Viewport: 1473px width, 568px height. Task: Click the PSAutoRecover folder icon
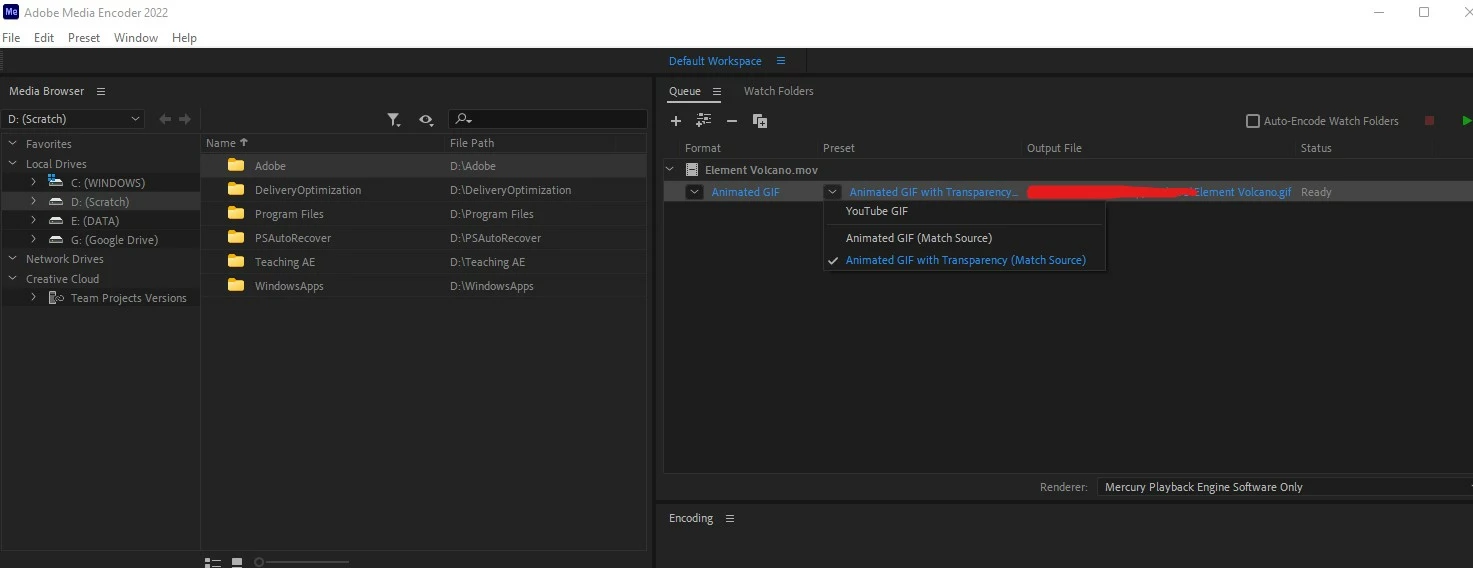coord(236,237)
